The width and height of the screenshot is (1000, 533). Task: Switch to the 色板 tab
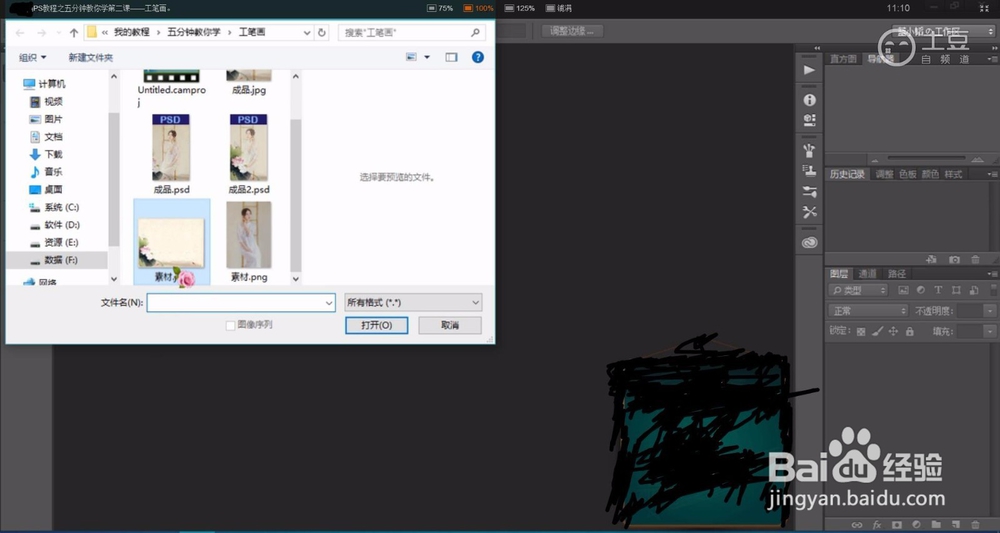point(908,174)
